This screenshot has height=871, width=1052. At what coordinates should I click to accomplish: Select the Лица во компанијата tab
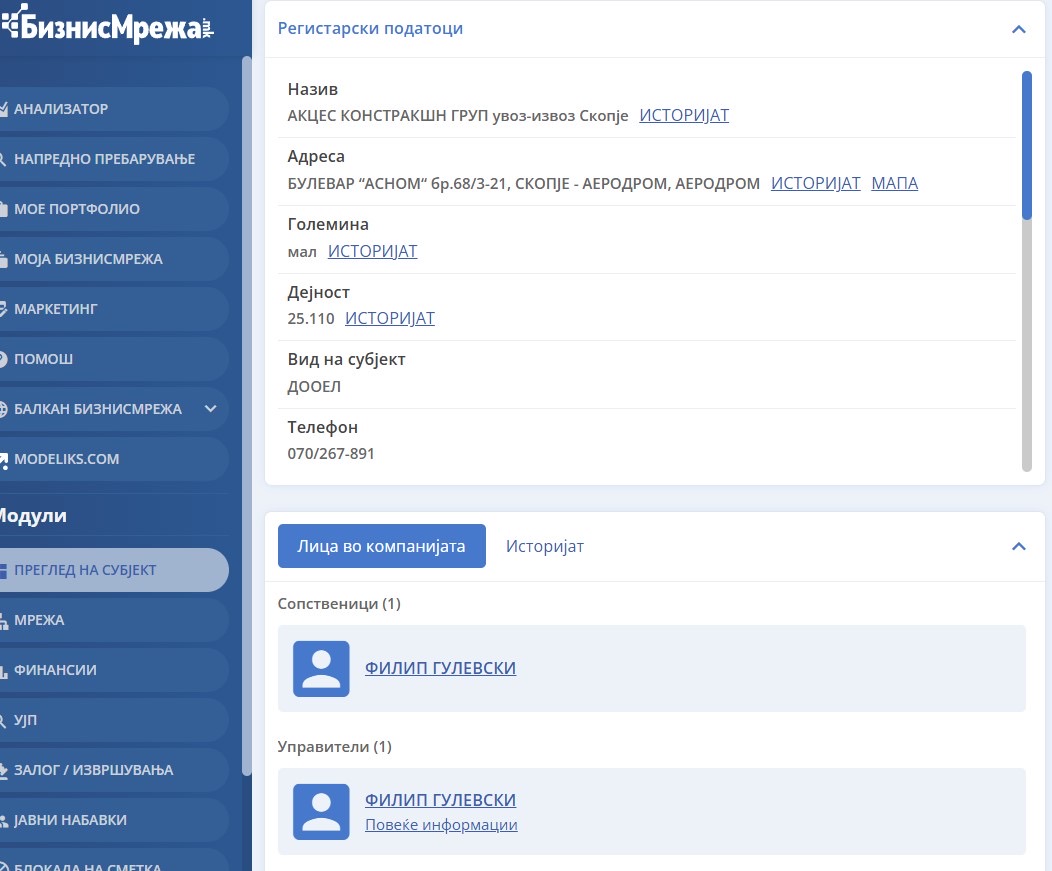click(x=381, y=546)
